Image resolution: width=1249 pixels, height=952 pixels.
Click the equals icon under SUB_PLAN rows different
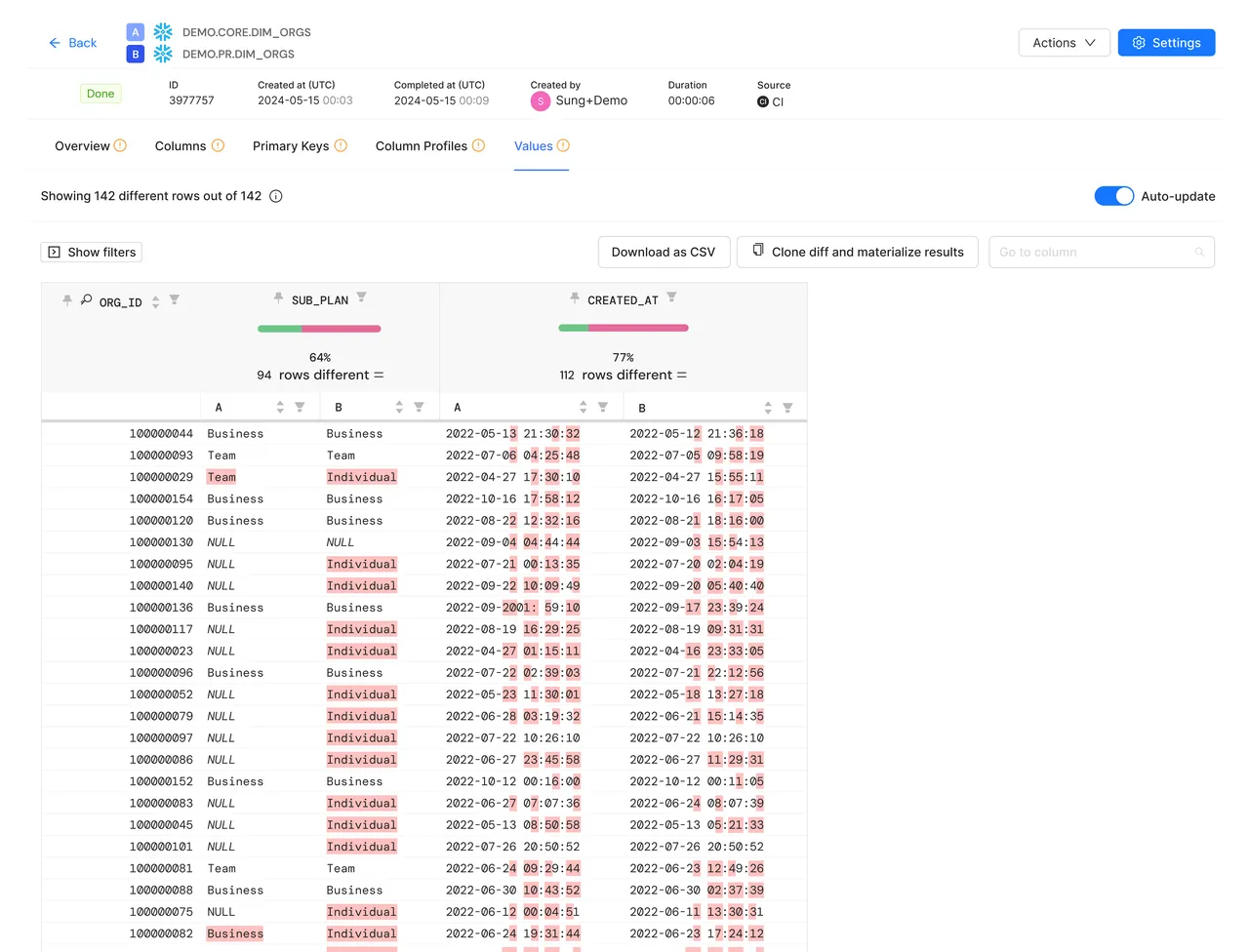point(379,376)
